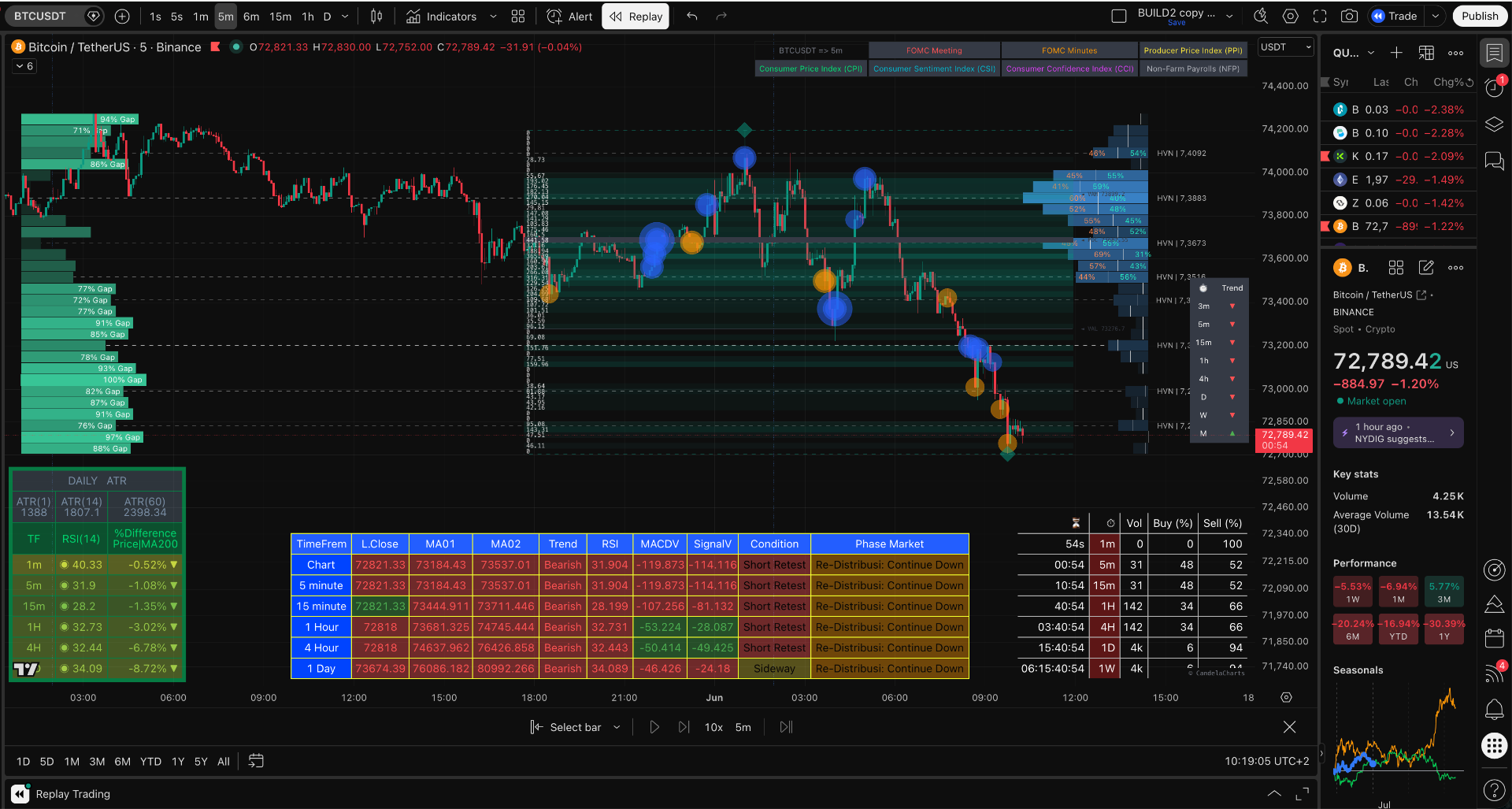Open the Select bar dropdown arrow
This screenshot has height=809, width=1512.
[617, 727]
